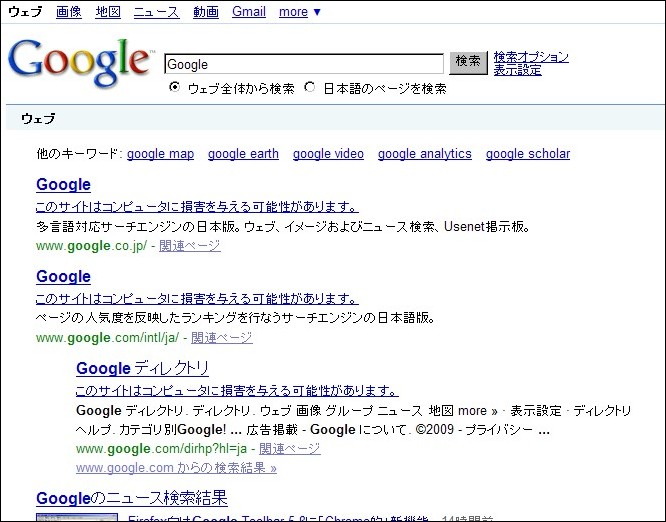Focus the search box containing Google
This screenshot has width=666, height=522.
point(304,64)
